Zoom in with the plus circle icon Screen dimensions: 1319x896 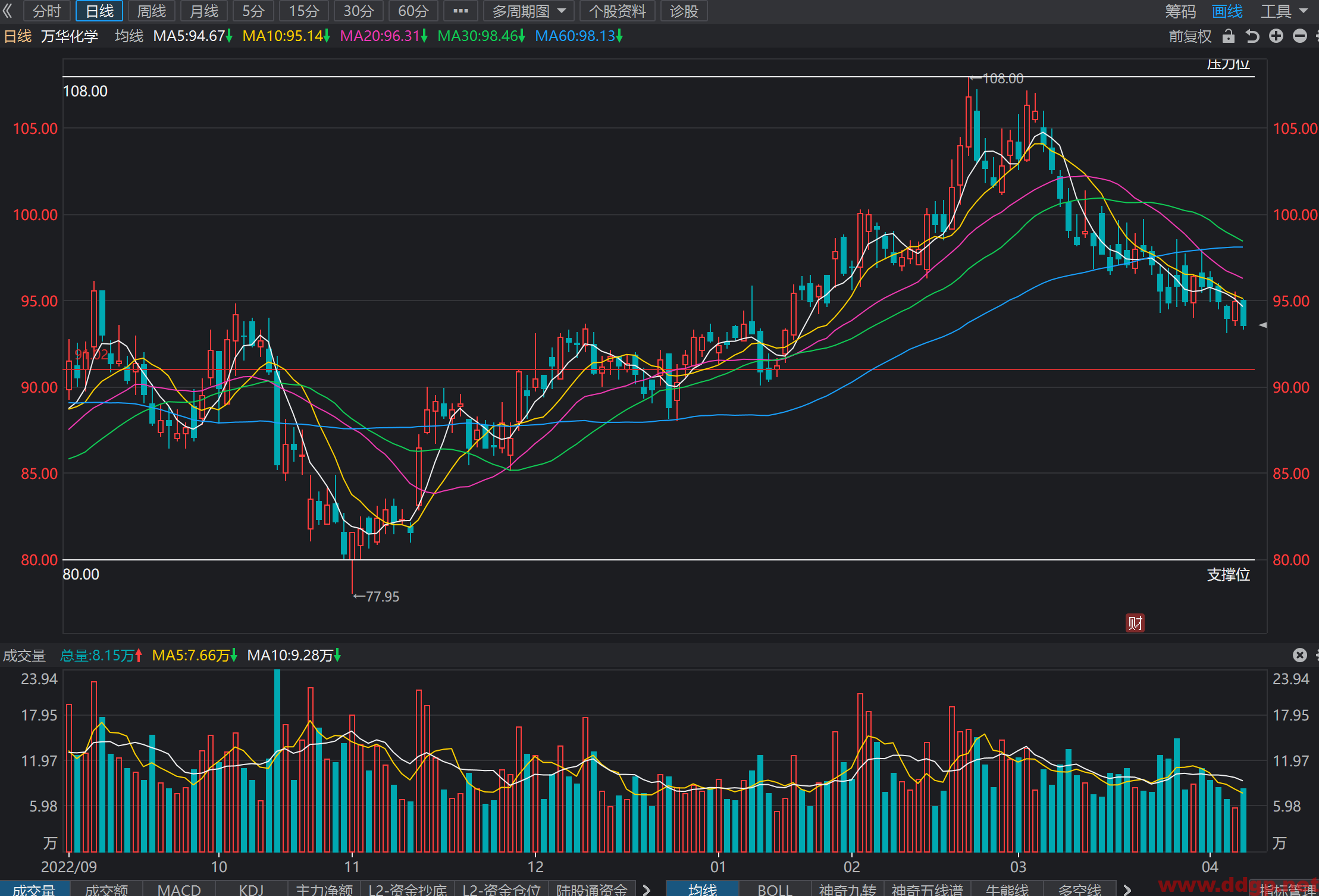coord(1276,36)
